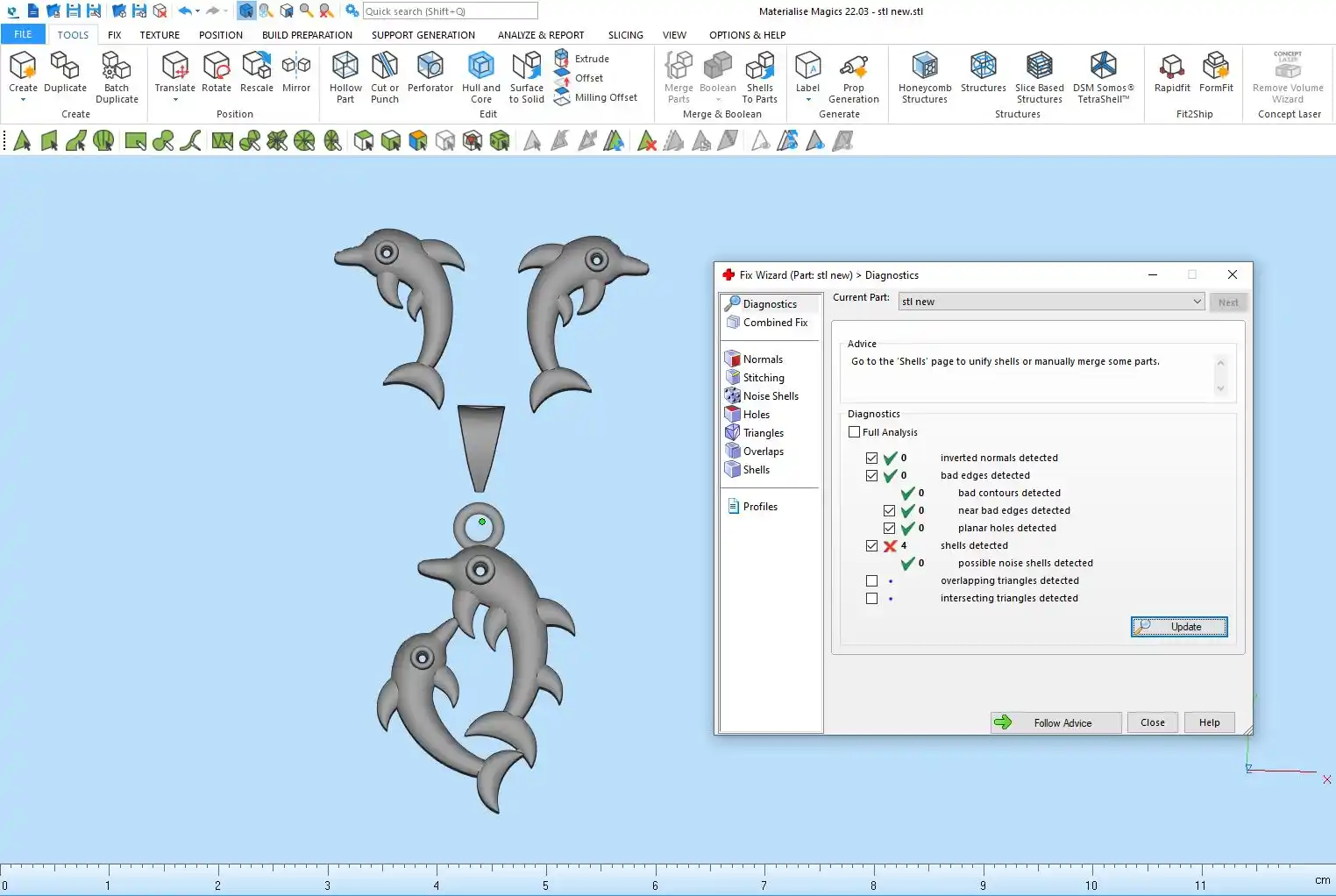Click the Hollow Part tool icon
The width and height of the screenshot is (1336, 896).
click(x=345, y=67)
